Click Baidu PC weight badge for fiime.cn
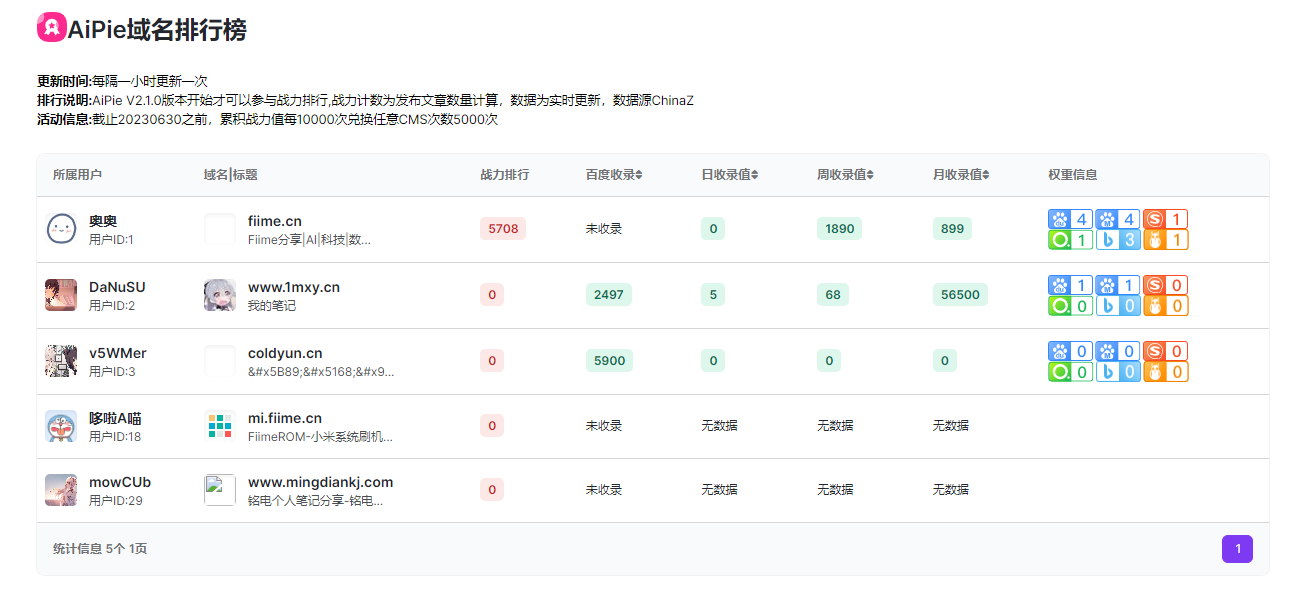This screenshot has width=1299, height=612. pyautogui.click(x=1070, y=219)
